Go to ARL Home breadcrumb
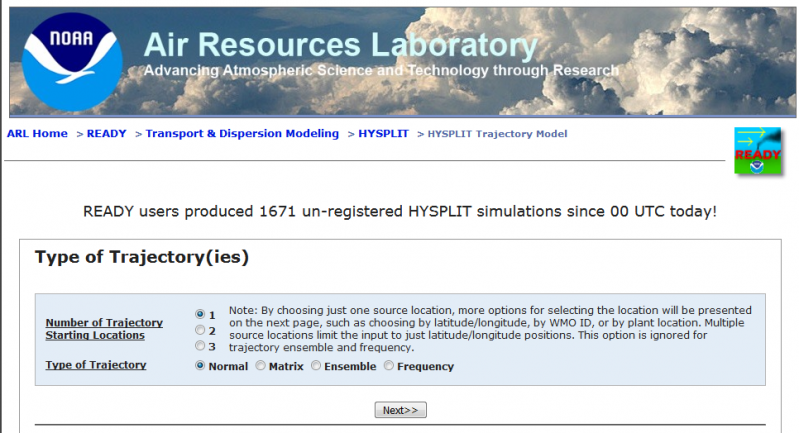This screenshot has height=433, width=799. pos(38,134)
